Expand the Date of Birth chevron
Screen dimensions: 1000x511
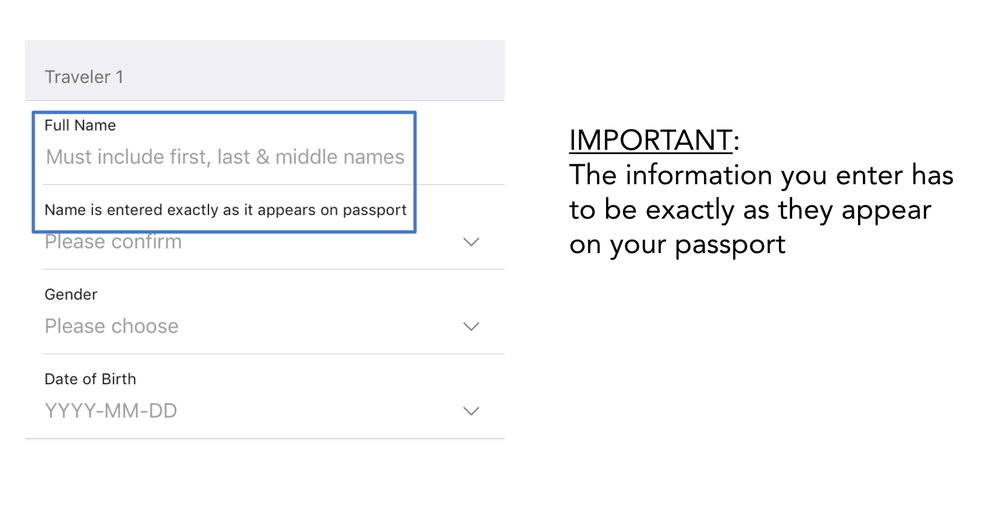pos(471,411)
